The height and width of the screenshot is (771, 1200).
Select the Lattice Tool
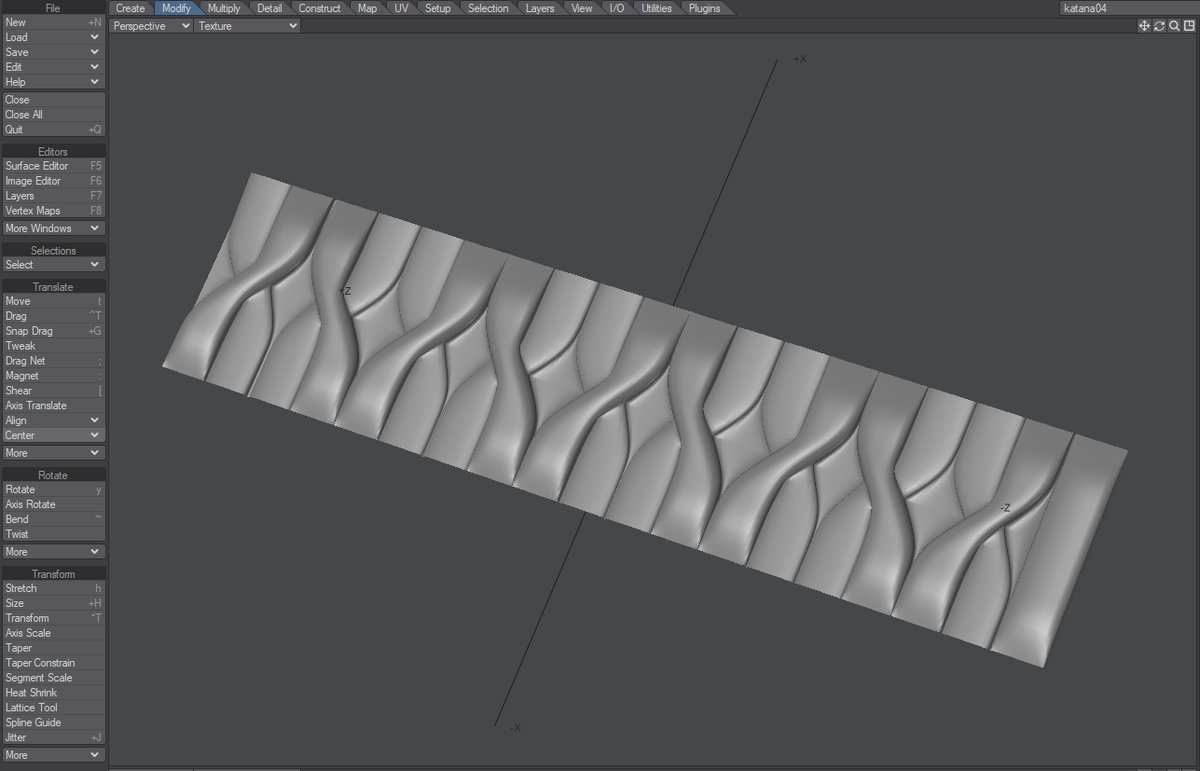point(53,708)
